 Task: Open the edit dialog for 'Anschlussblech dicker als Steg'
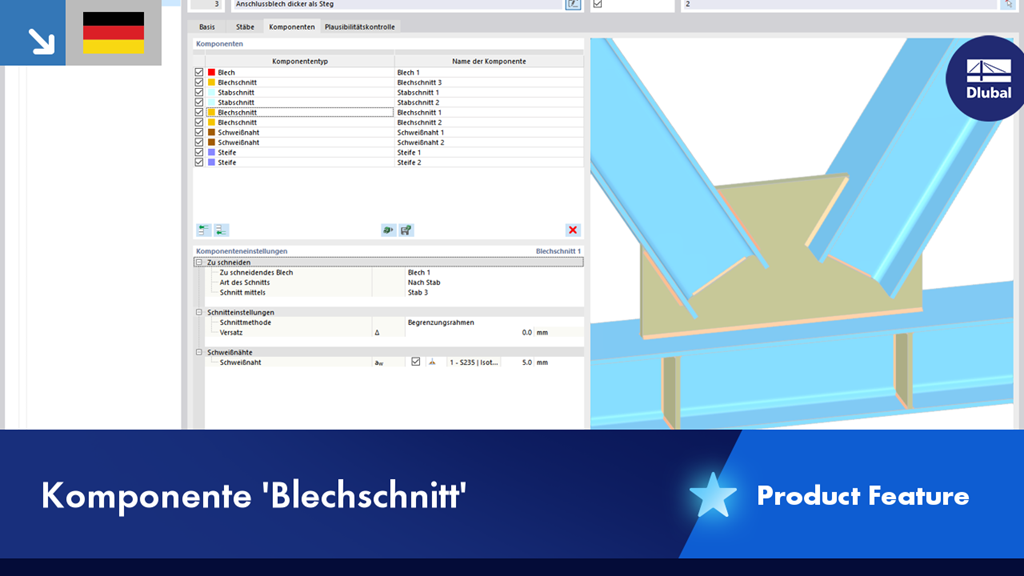pyautogui.click(x=573, y=6)
